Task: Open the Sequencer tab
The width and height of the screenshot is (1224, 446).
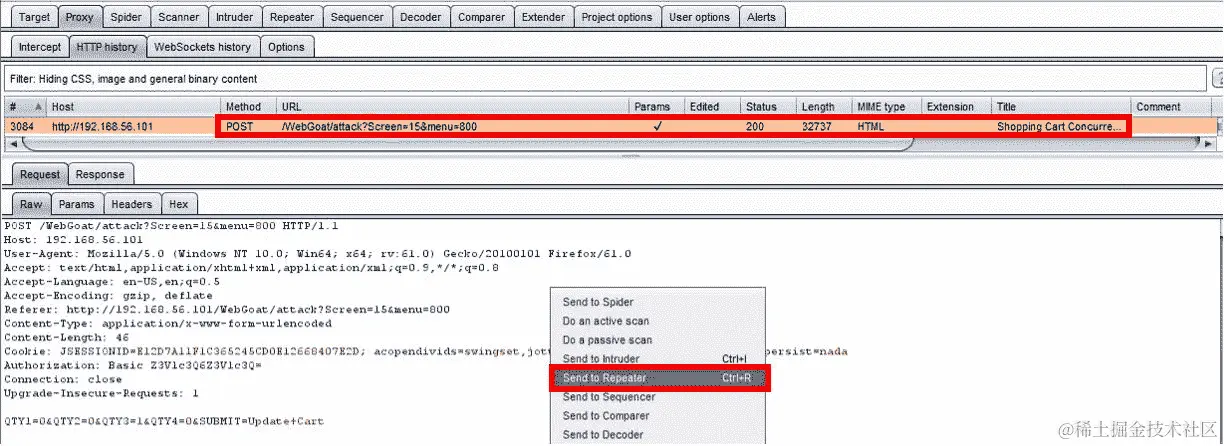Action: pos(357,16)
